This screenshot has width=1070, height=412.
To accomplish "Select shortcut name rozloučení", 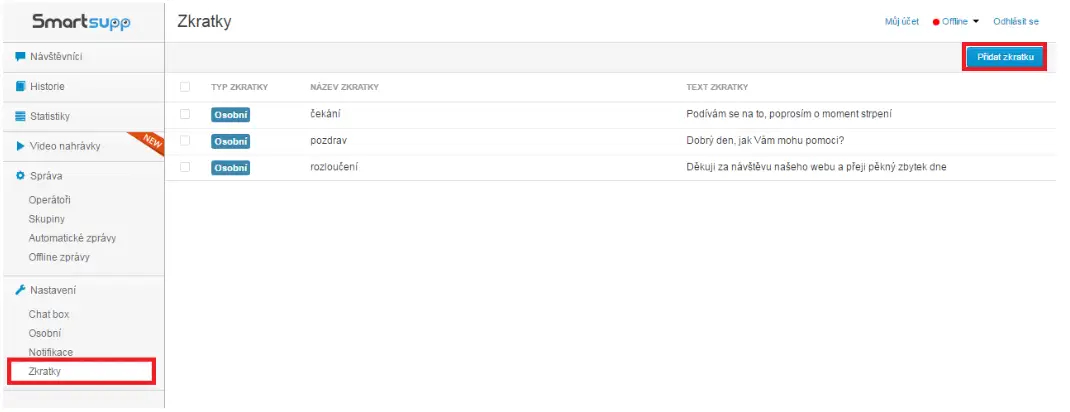I will coord(334,166).
